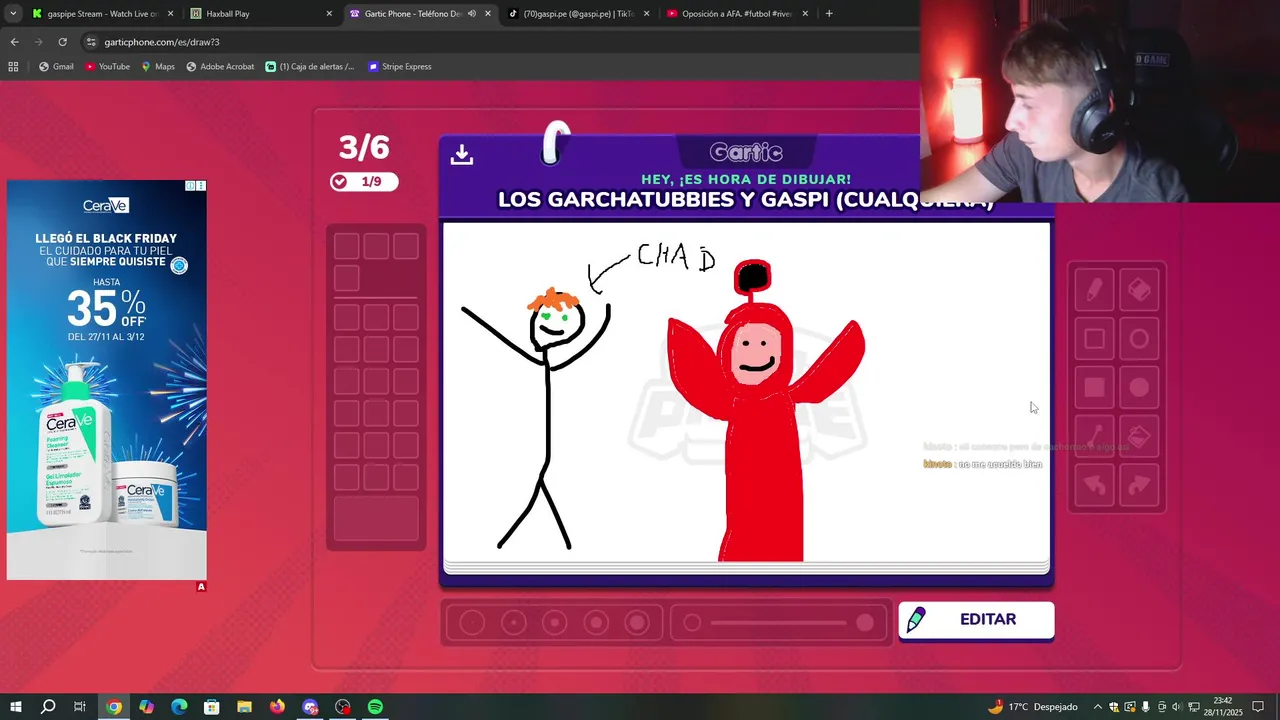
Task: Choose the empty ellipse shape tool
Action: pyautogui.click(x=1139, y=339)
